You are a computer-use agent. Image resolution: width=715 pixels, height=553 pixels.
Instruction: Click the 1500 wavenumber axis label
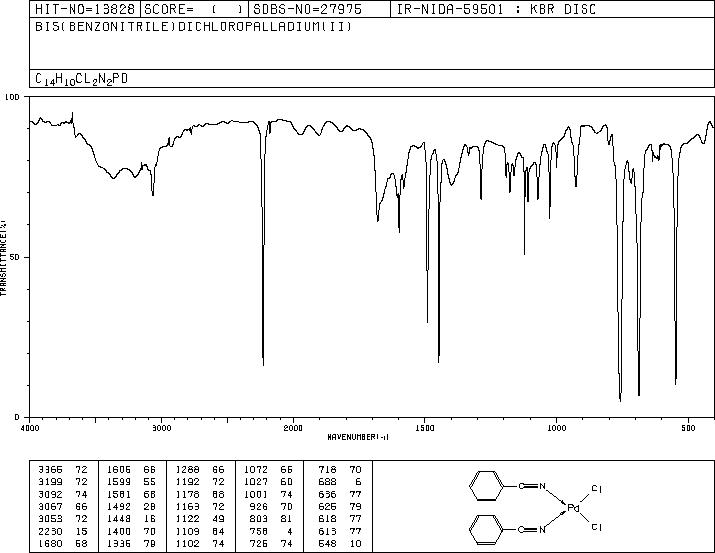coord(425,428)
